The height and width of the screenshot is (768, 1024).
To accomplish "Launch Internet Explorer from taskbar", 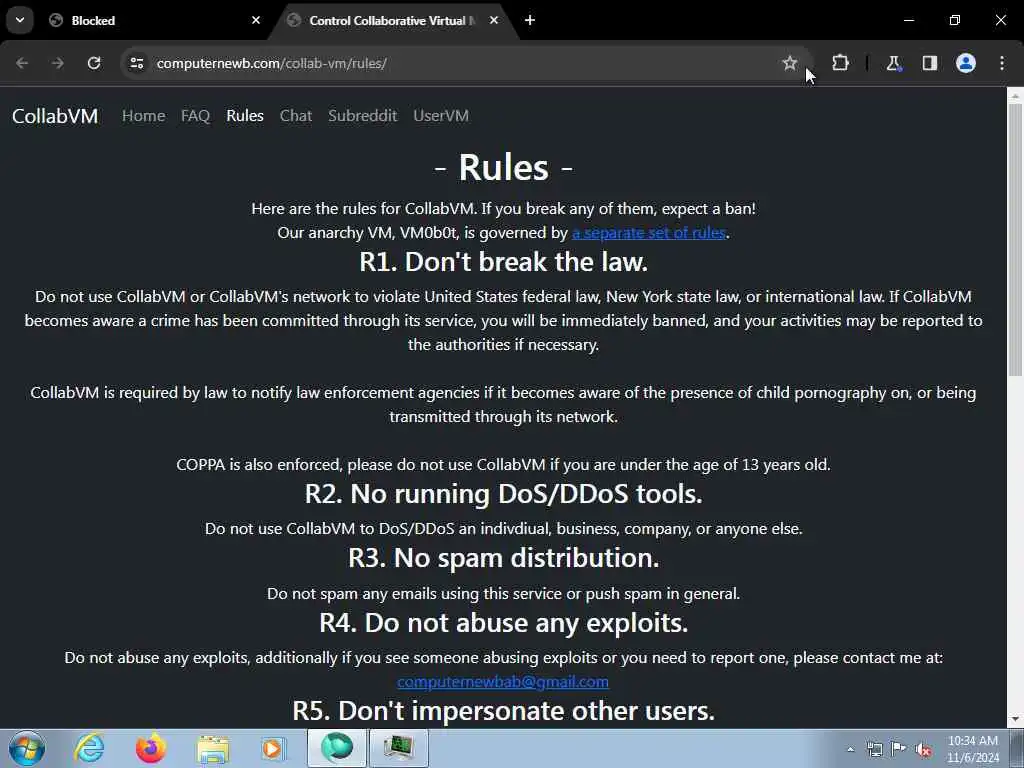I will 89,748.
